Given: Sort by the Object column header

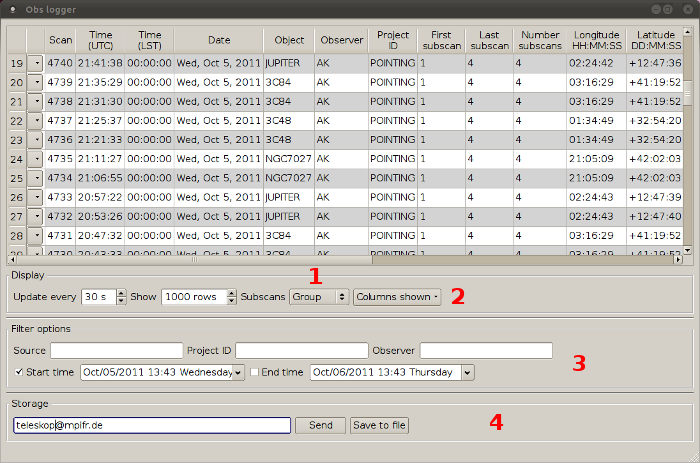Looking at the screenshot, I should point(289,40).
